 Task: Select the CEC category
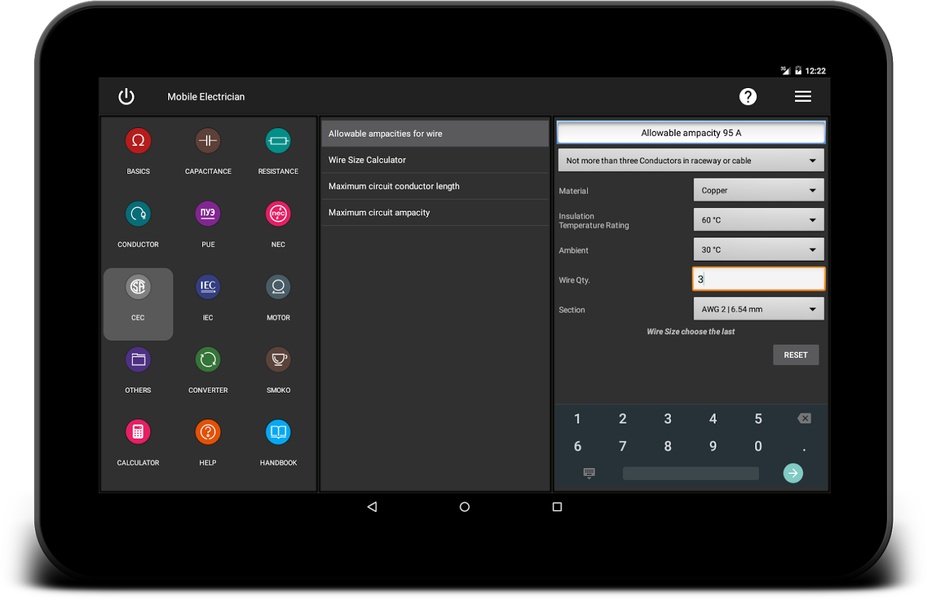coord(138,304)
